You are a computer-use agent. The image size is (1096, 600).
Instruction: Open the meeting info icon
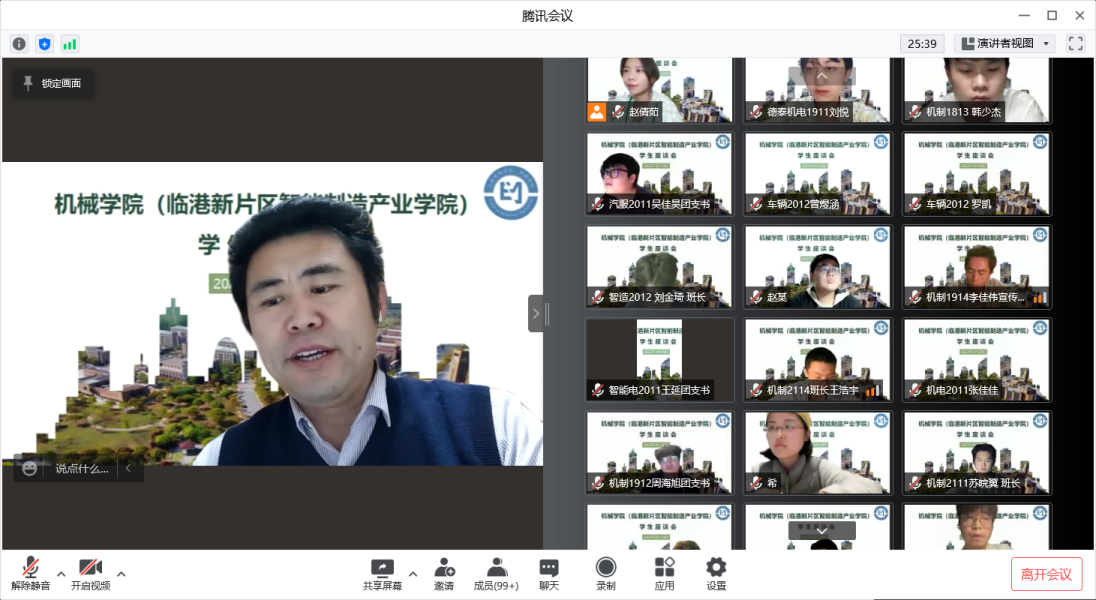tap(19, 44)
